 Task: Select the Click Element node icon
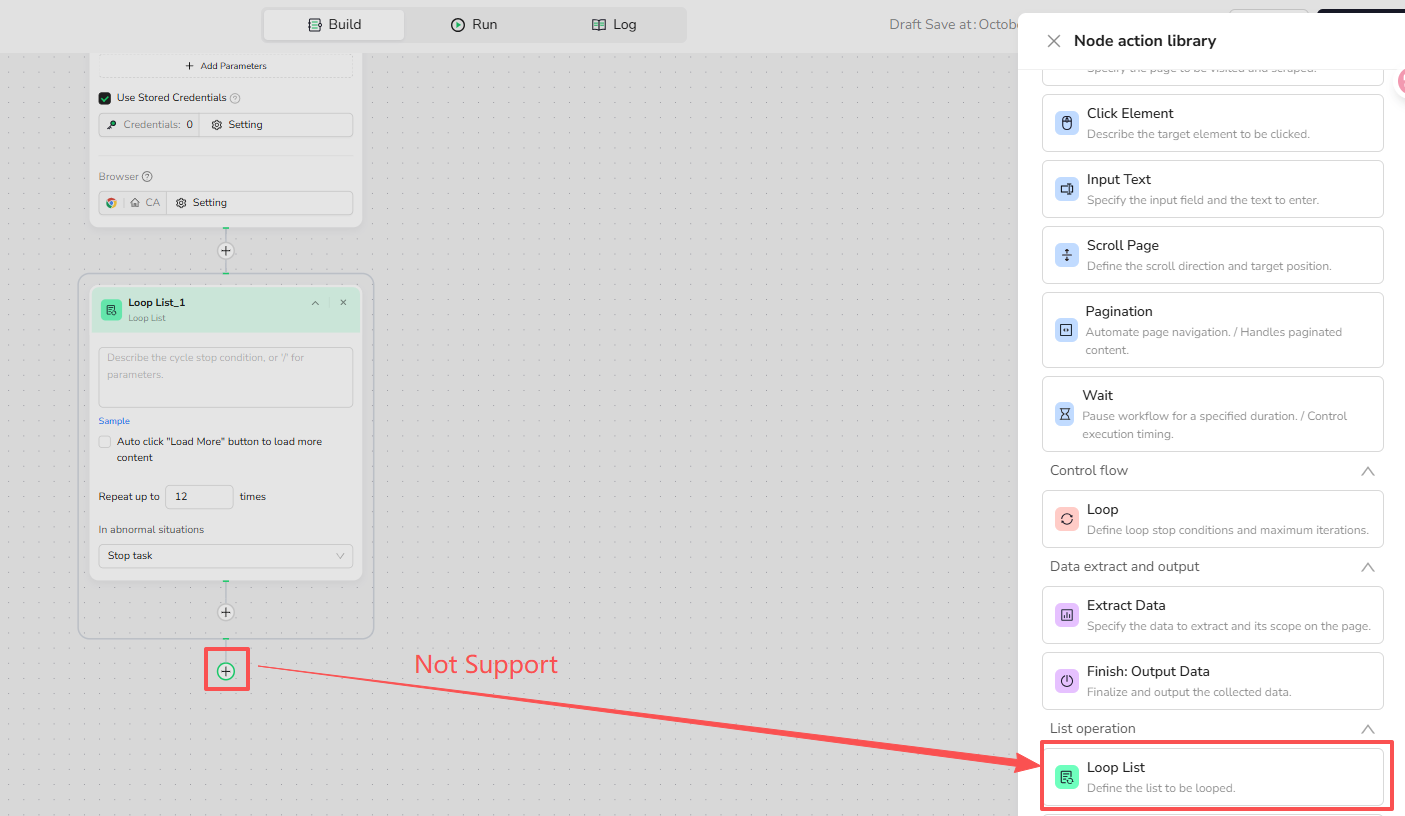[x=1067, y=123]
